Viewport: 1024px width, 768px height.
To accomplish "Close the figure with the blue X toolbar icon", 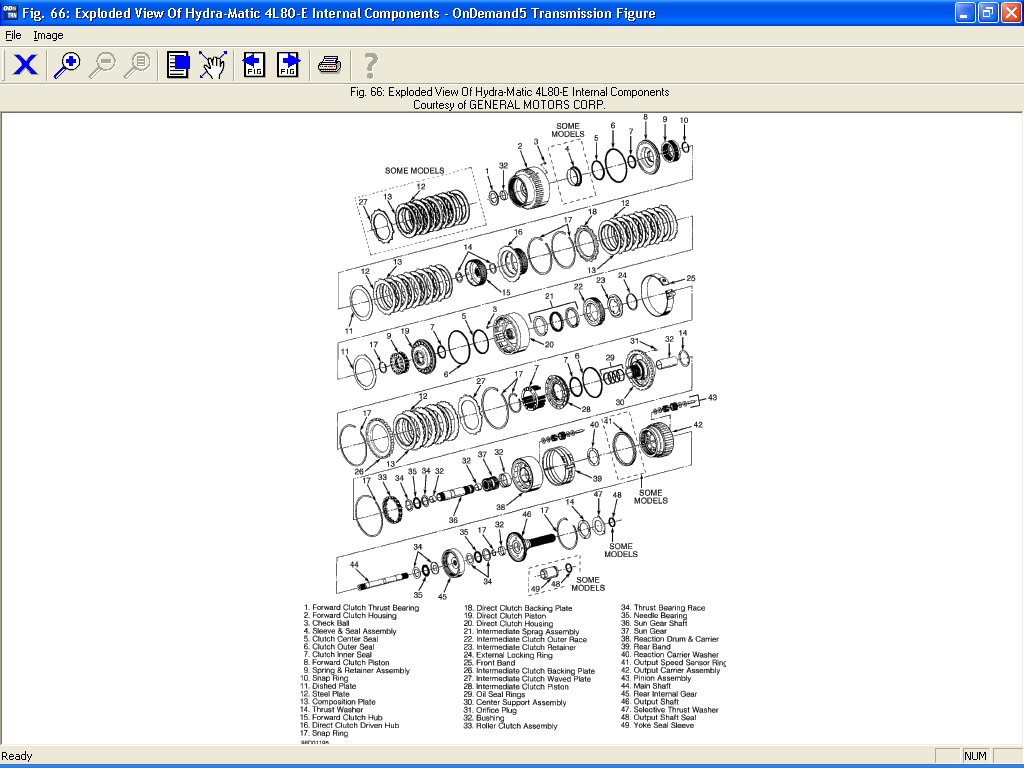I will tap(25, 65).
